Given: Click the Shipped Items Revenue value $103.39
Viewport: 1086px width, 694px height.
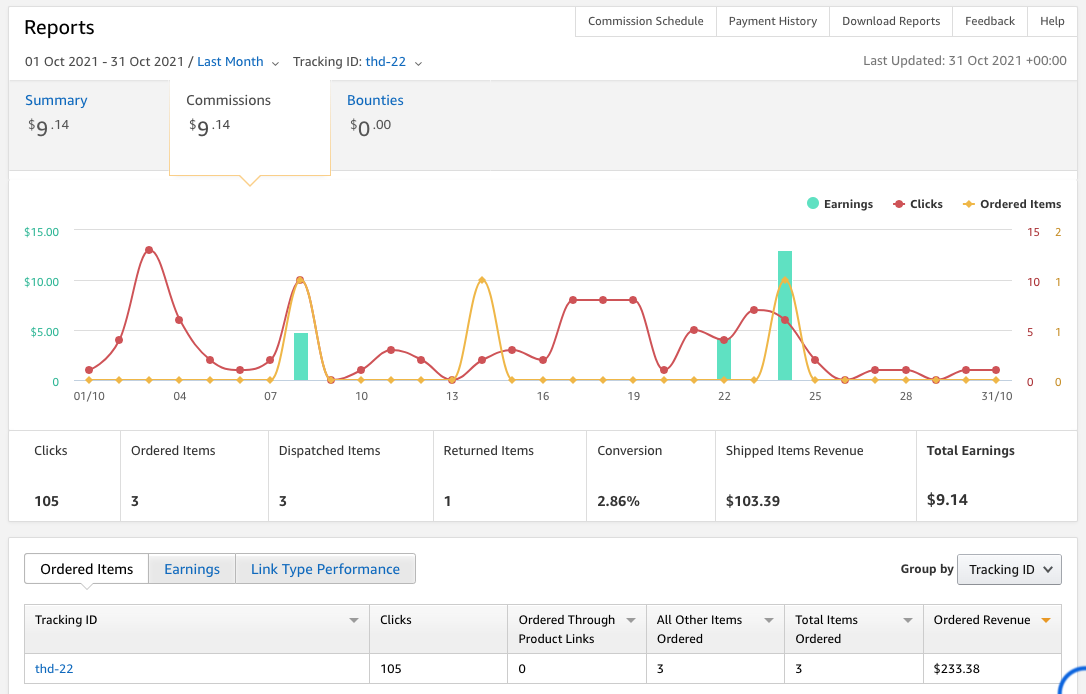Looking at the screenshot, I should tap(752, 501).
